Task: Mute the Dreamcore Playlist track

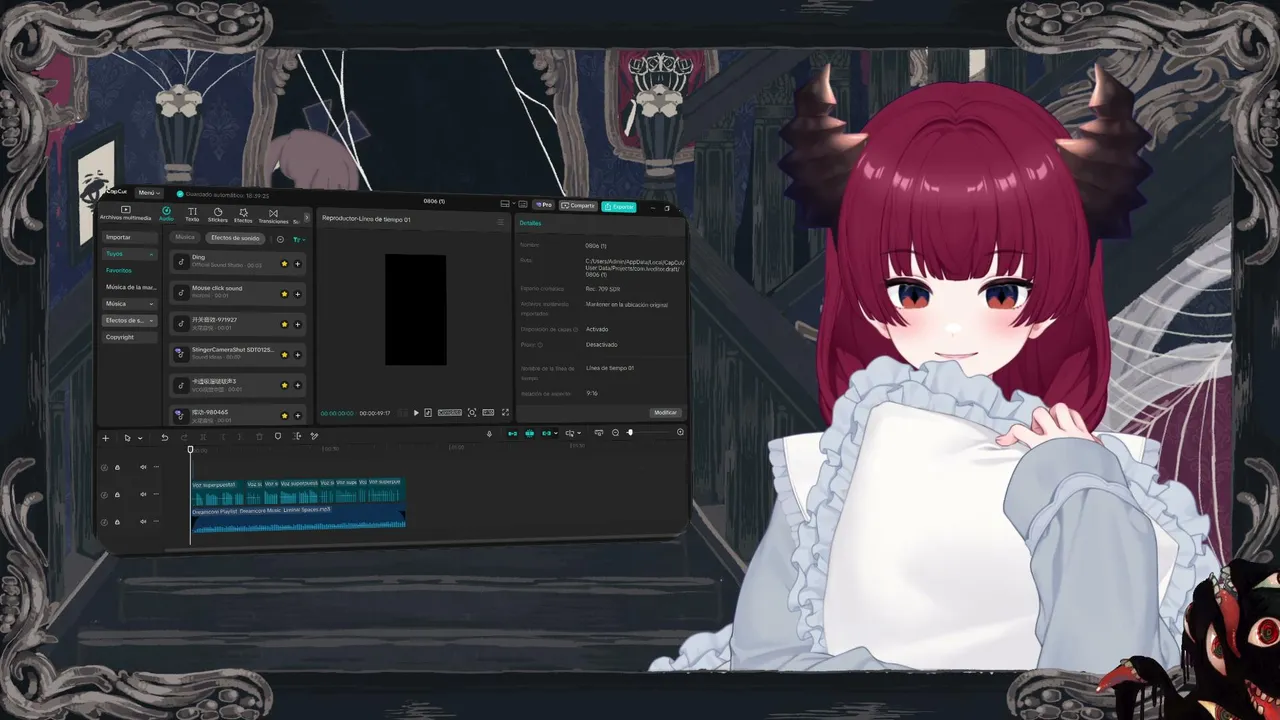Action: click(143, 521)
